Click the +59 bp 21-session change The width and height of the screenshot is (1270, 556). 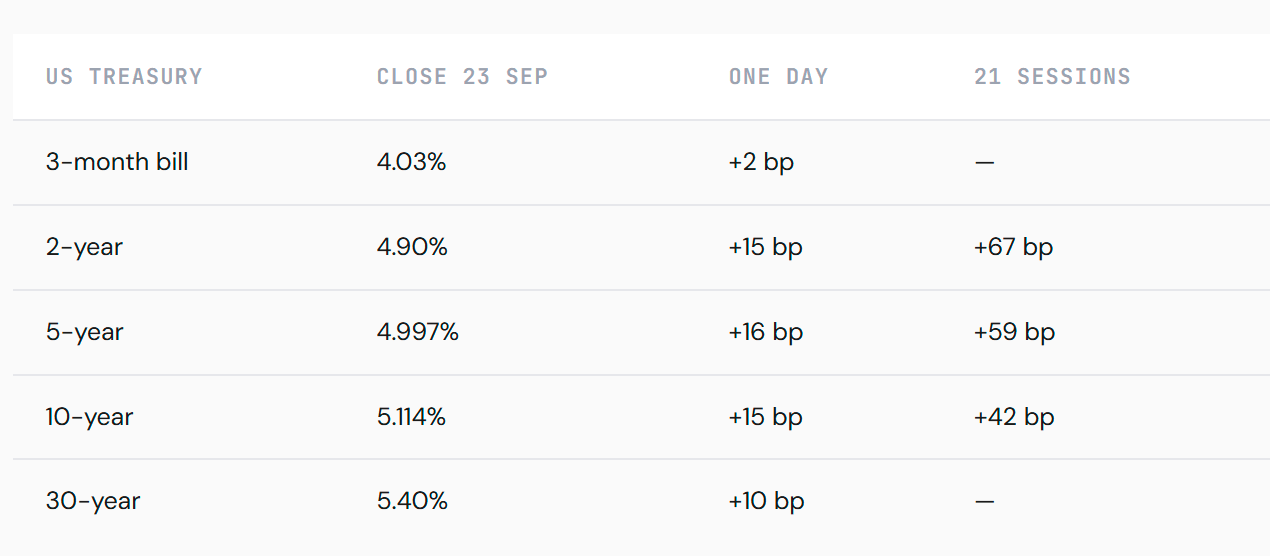click(x=1014, y=332)
